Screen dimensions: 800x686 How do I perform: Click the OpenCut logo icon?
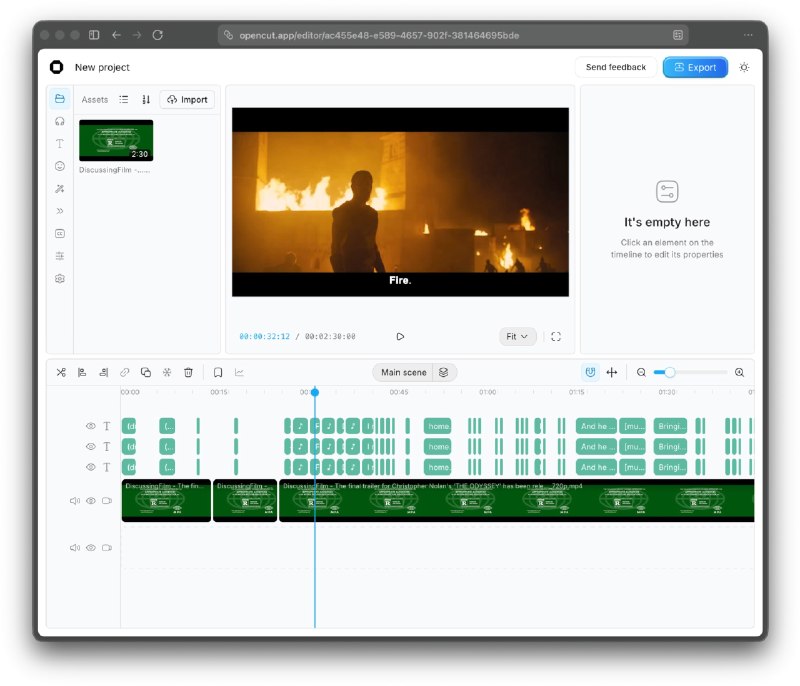click(x=56, y=67)
